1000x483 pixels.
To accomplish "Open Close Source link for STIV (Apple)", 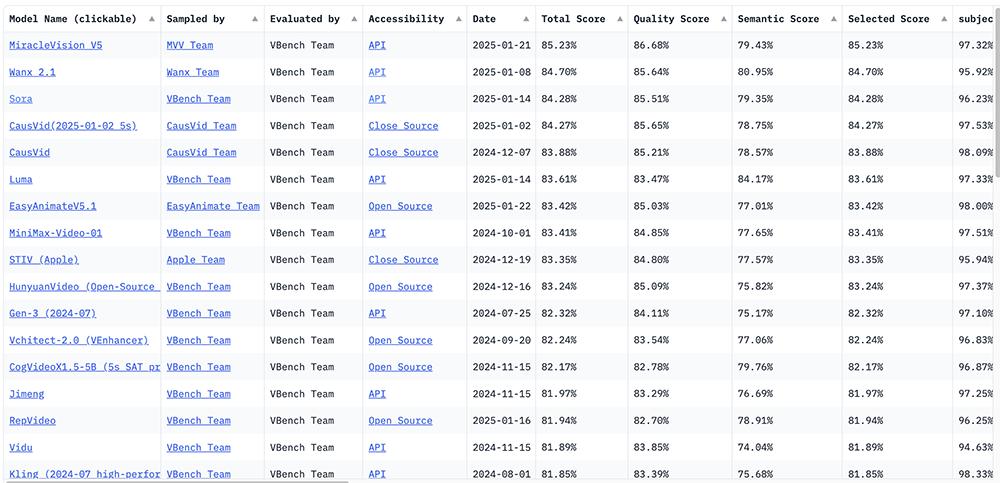I will coord(403,260).
